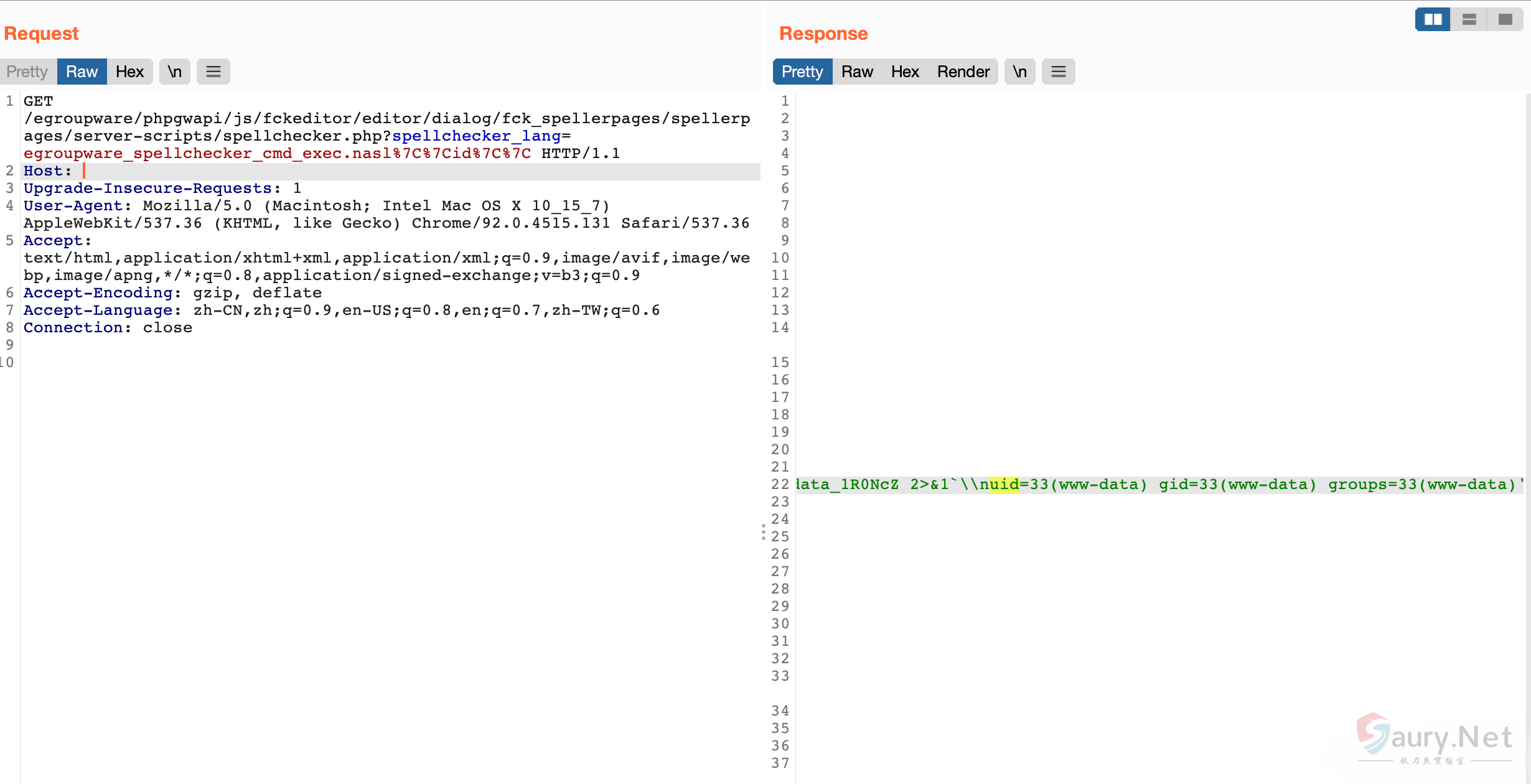Toggle non-printable characters in Request pane
Image resolution: width=1531 pixels, height=784 pixels.
tap(175, 72)
